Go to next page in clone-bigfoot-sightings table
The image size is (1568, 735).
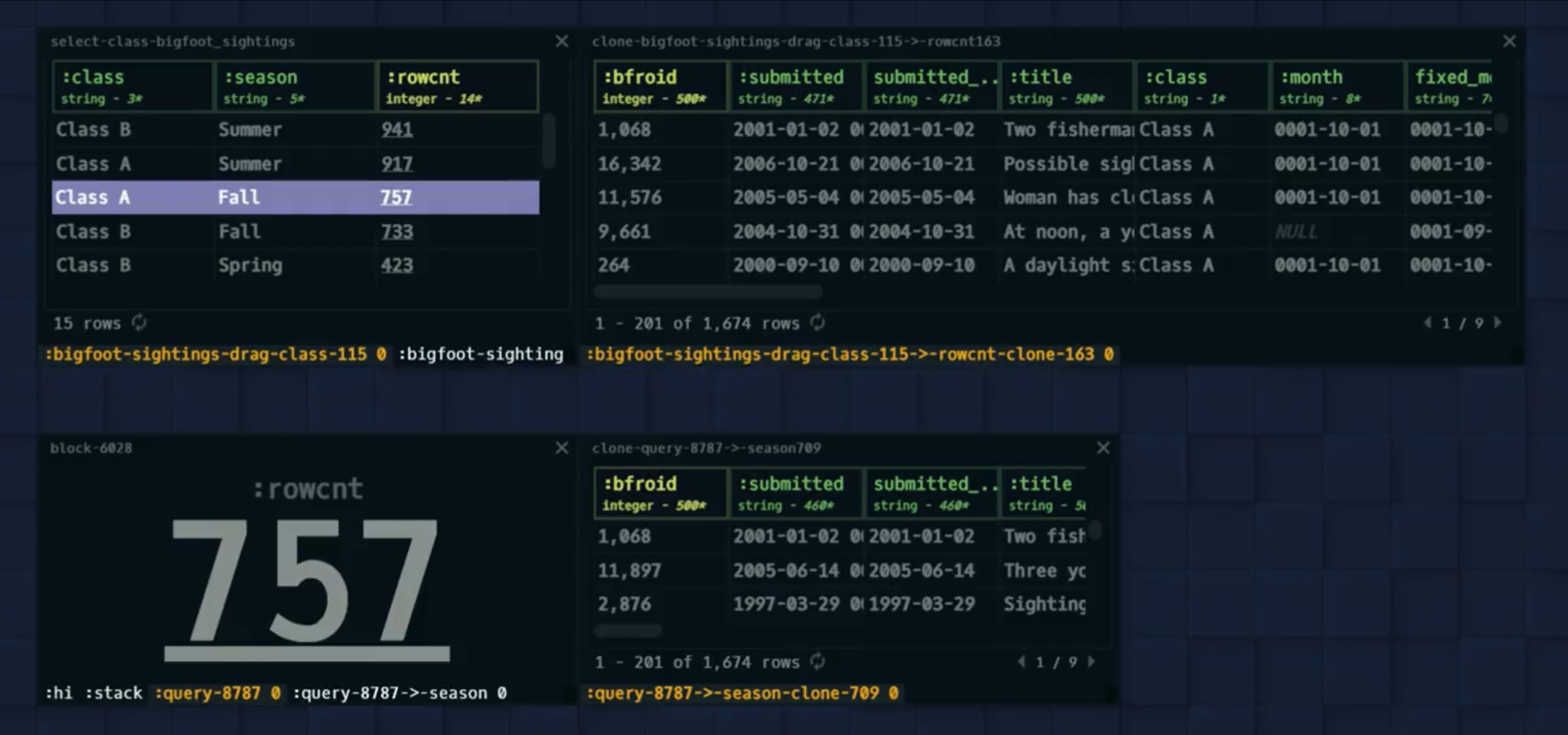[x=1497, y=323]
